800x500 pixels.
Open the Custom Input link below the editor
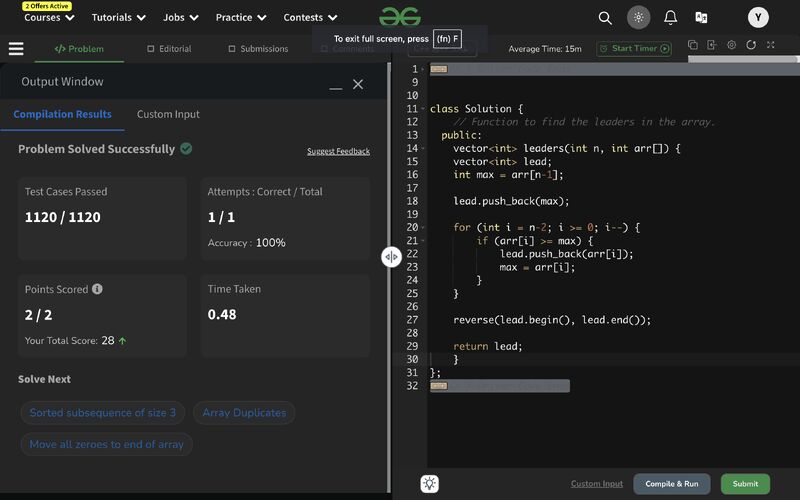point(596,484)
